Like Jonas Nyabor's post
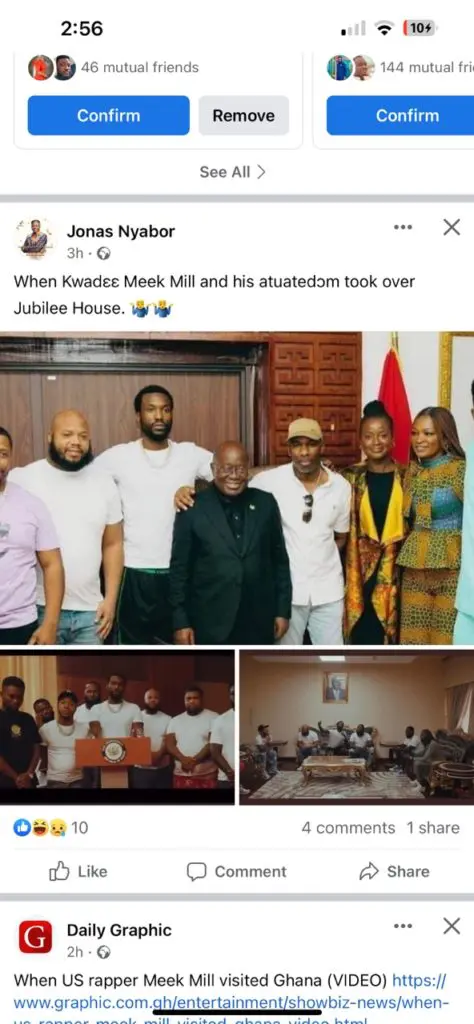This screenshot has width=474, height=1024. coord(78,871)
